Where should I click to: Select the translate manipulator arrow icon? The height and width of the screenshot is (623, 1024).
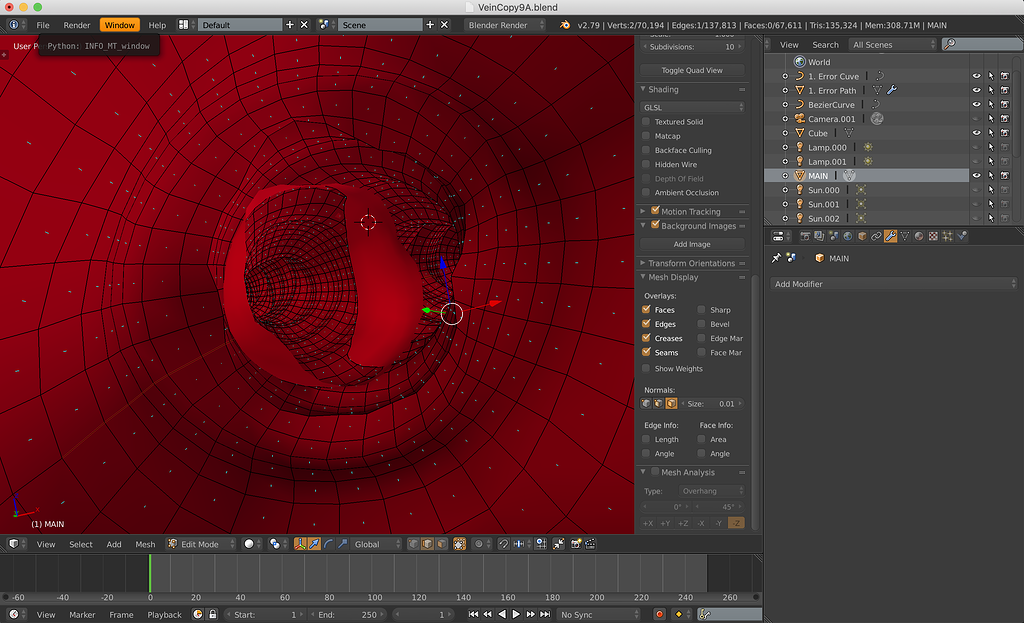314,544
